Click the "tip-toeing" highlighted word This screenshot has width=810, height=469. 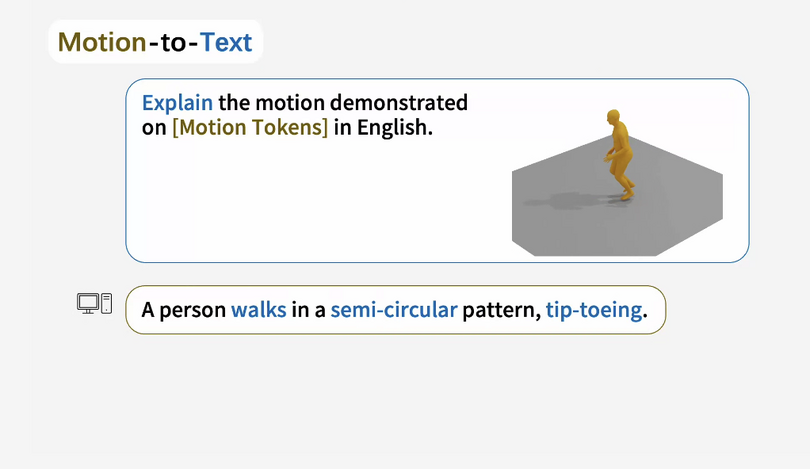click(594, 310)
